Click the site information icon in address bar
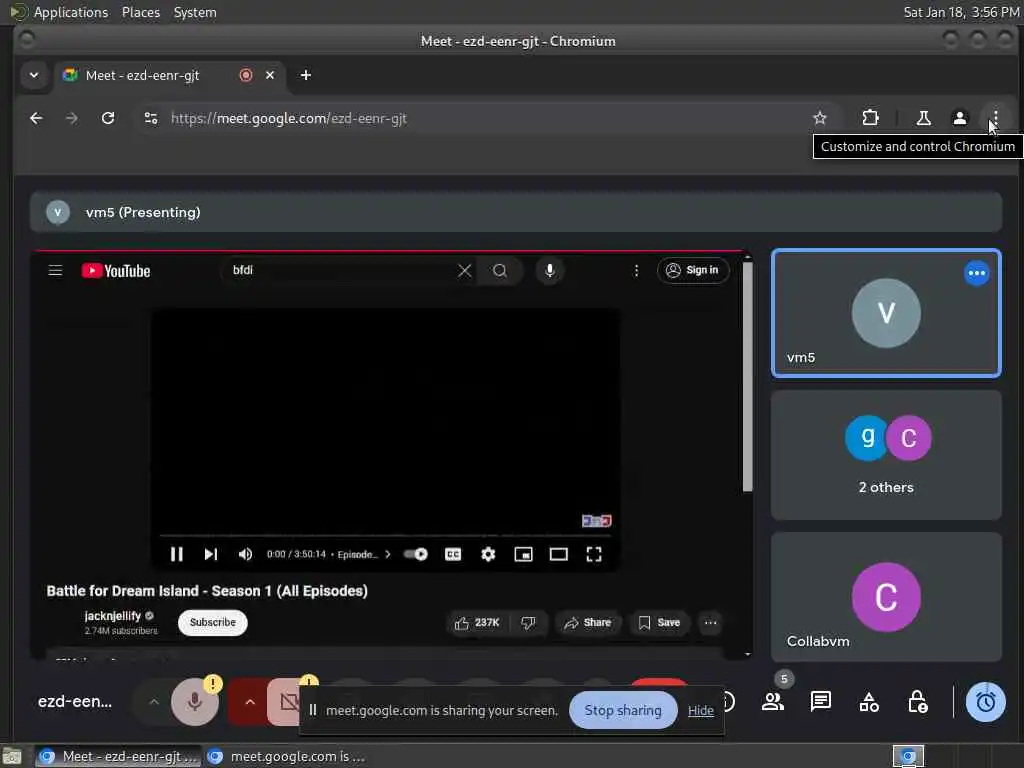The height and width of the screenshot is (768, 1024). point(151,118)
